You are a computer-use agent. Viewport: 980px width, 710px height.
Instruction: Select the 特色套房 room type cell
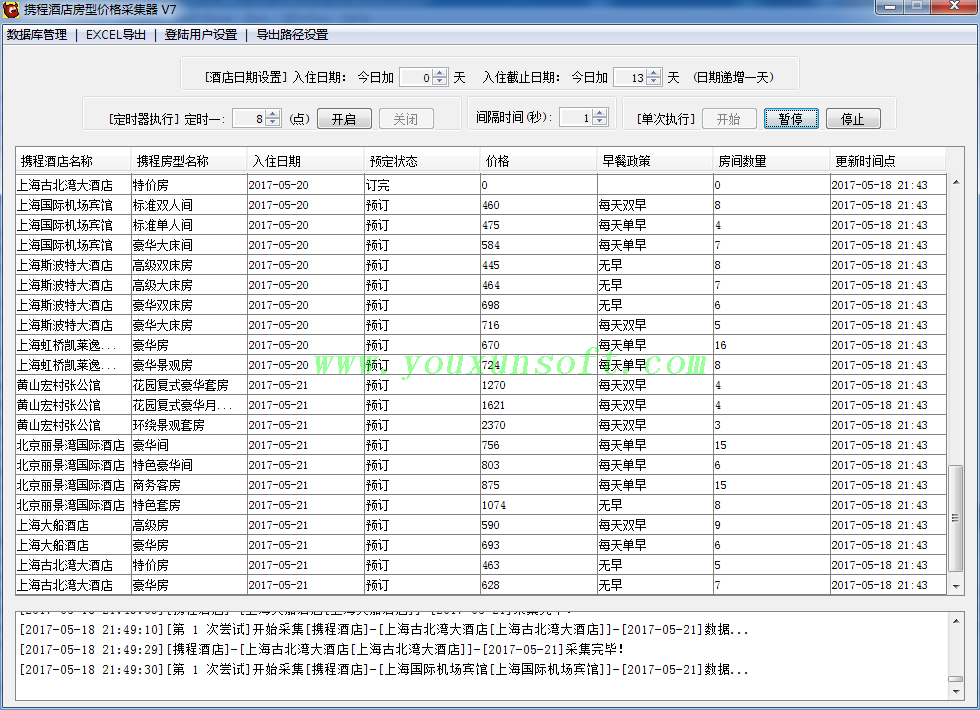189,505
